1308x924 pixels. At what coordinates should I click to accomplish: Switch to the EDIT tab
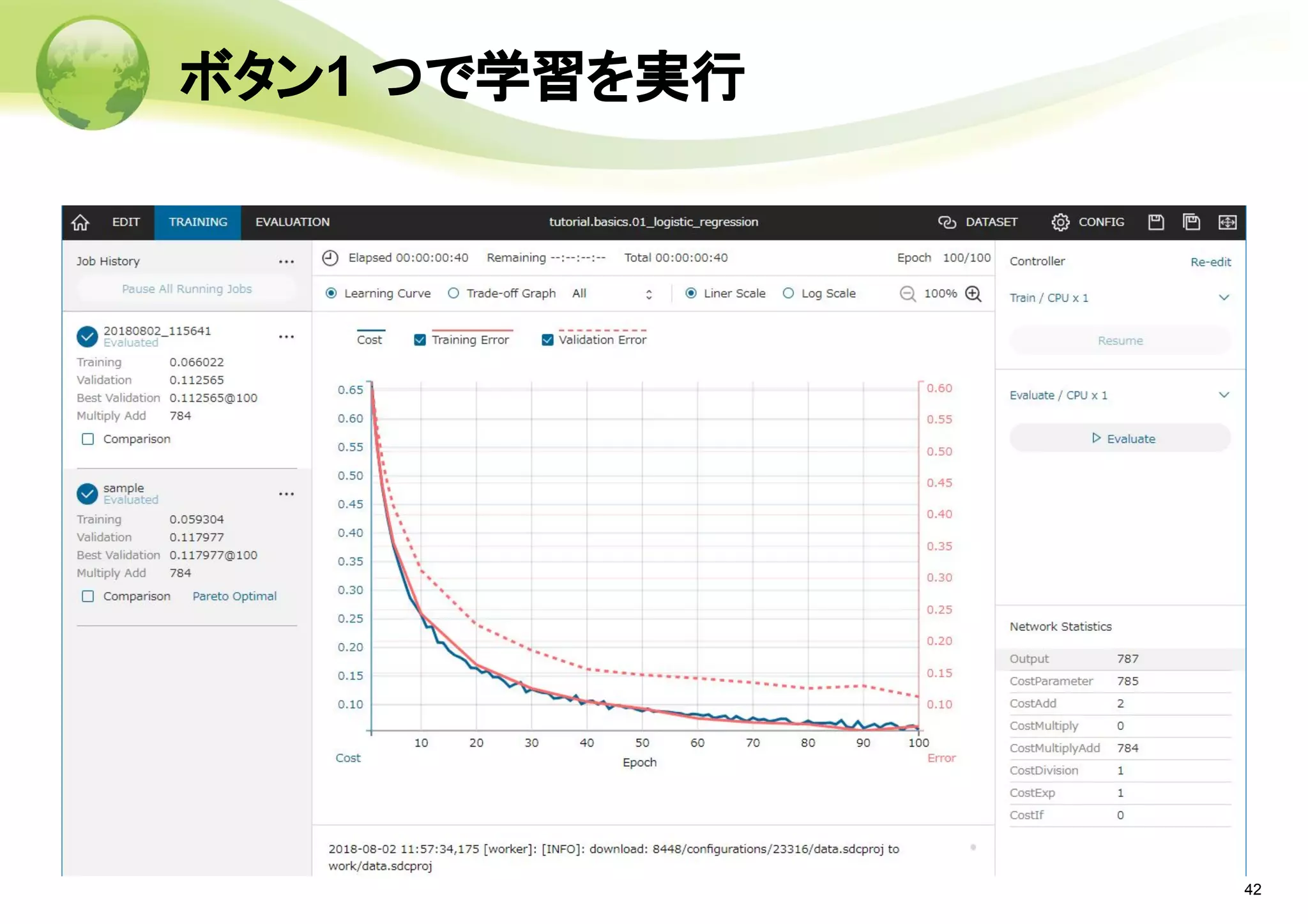pos(126,222)
